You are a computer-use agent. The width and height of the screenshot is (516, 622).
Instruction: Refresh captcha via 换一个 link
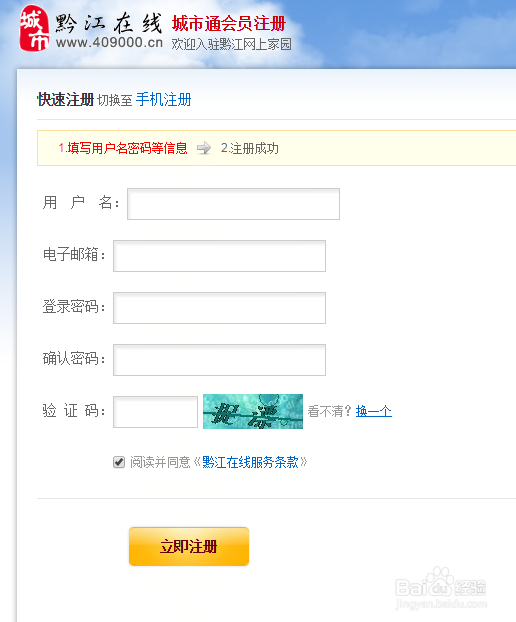tap(374, 411)
